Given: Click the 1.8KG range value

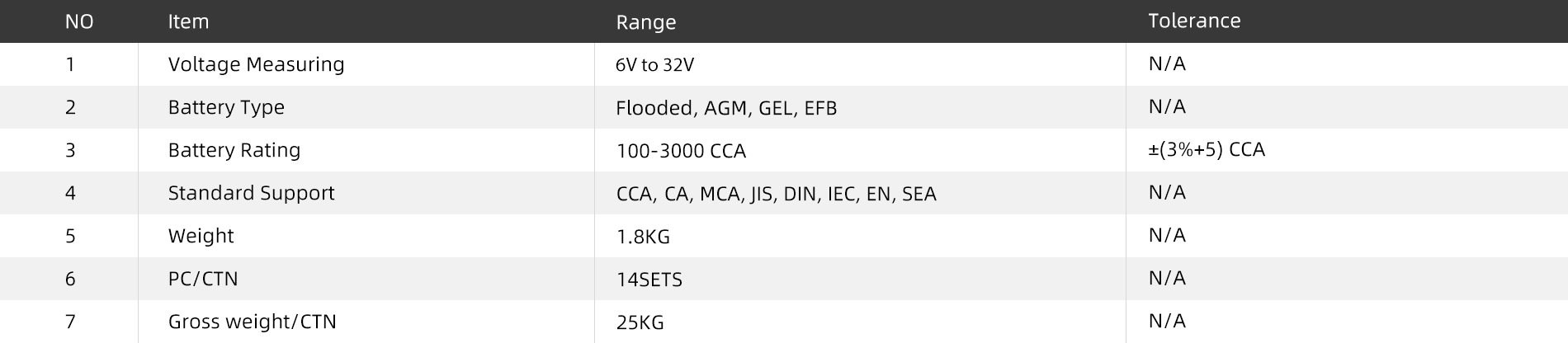Looking at the screenshot, I should pos(643,237).
